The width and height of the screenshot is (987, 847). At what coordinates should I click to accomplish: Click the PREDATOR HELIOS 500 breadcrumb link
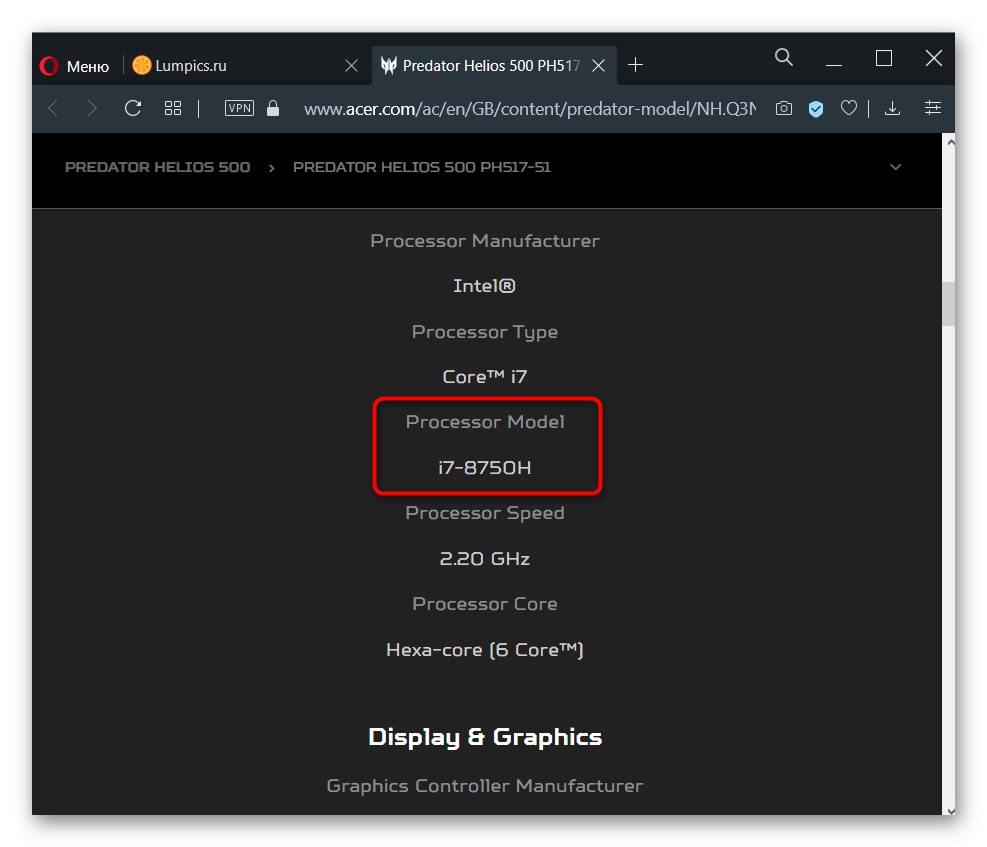pos(157,167)
